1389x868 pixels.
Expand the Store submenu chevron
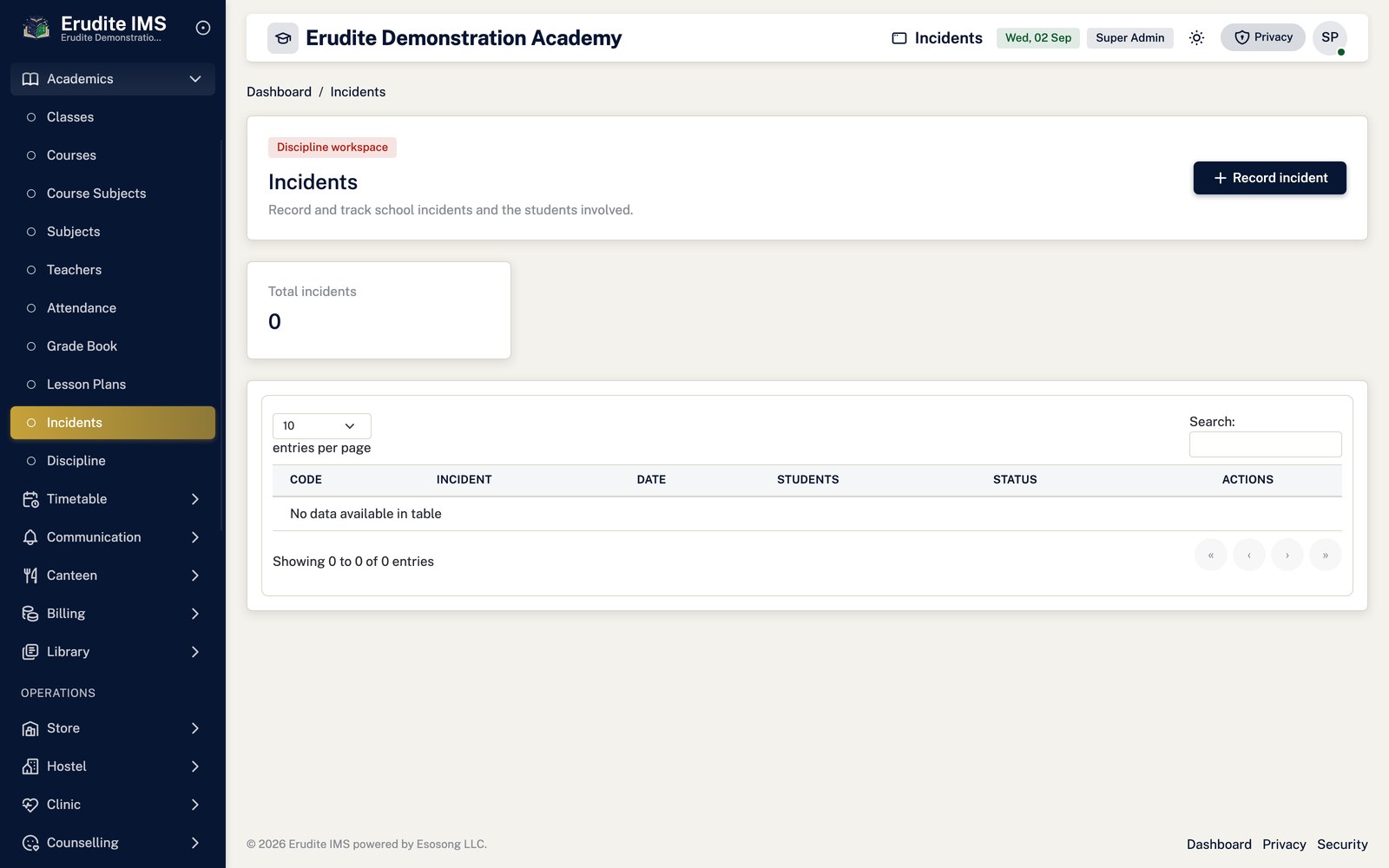pyautogui.click(x=195, y=728)
